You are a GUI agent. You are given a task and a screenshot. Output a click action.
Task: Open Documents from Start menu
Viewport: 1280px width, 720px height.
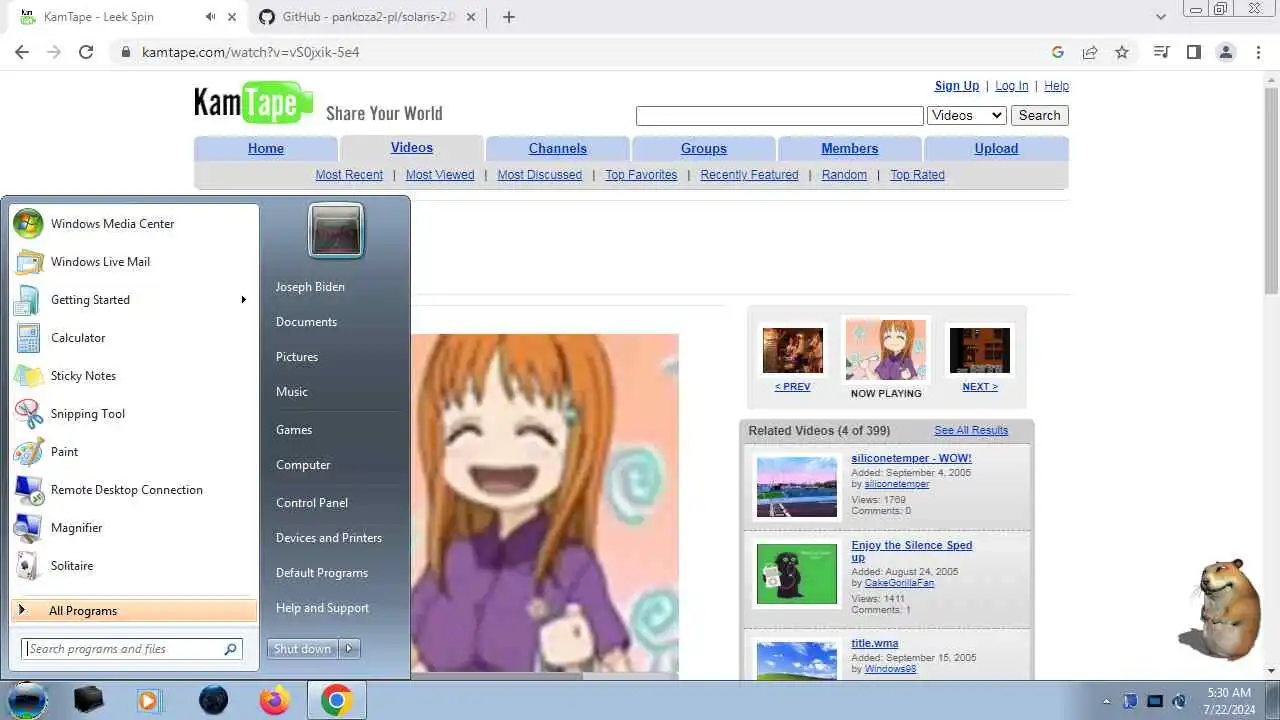point(306,322)
